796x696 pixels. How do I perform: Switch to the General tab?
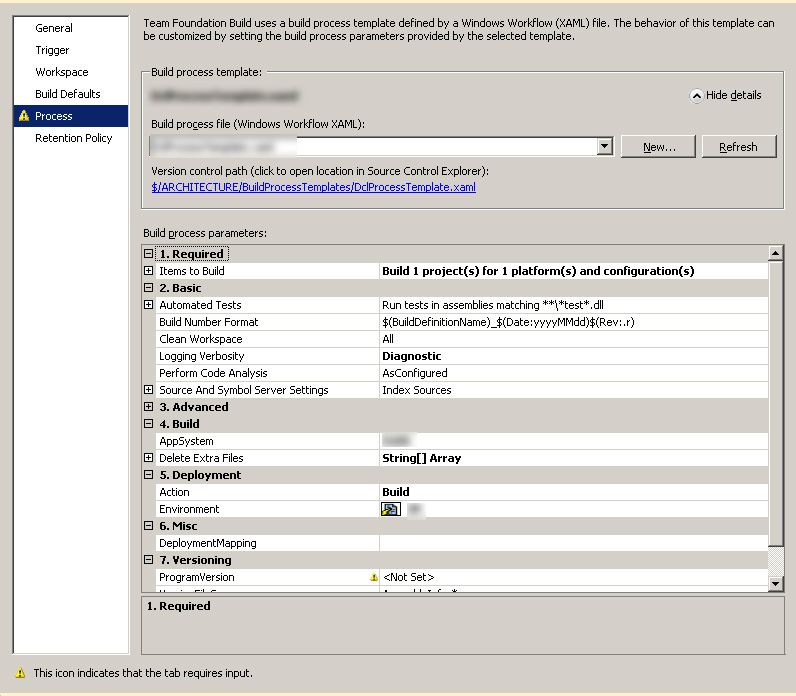[54, 28]
